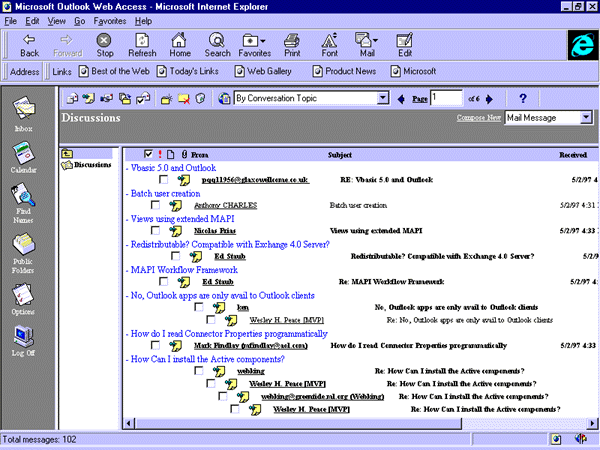Click the browser Home toolbar button
600x450 pixels.
(x=179, y=44)
